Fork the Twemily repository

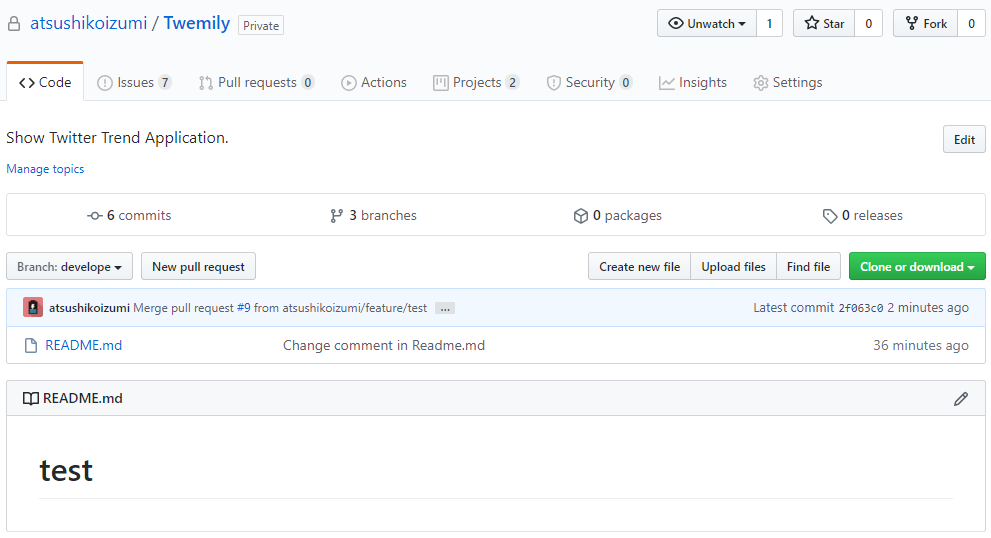925,24
